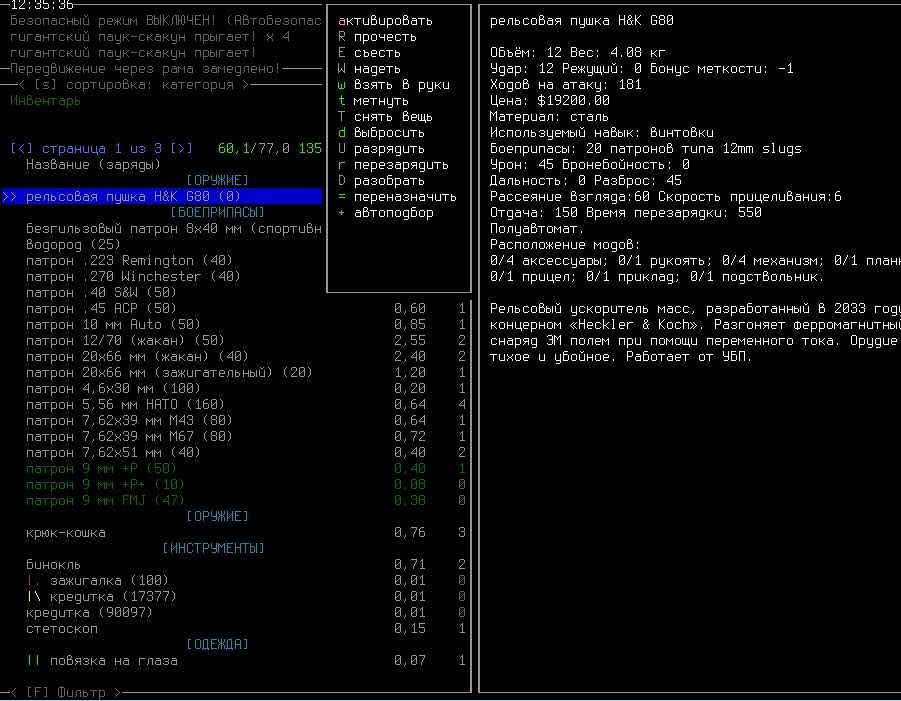Choose 'надеть' in the item menu
The height and width of the screenshot is (701, 901).
click(x=369, y=69)
